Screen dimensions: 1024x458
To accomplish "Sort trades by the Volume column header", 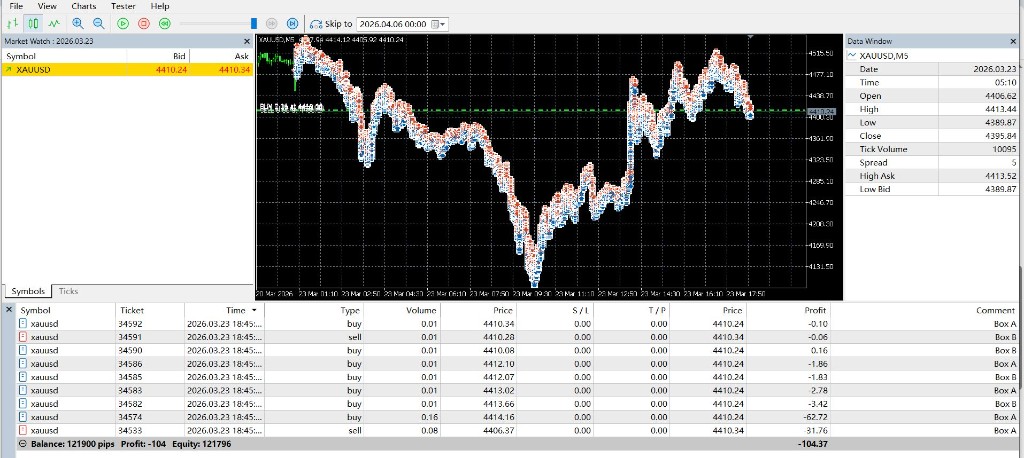I will (x=421, y=310).
